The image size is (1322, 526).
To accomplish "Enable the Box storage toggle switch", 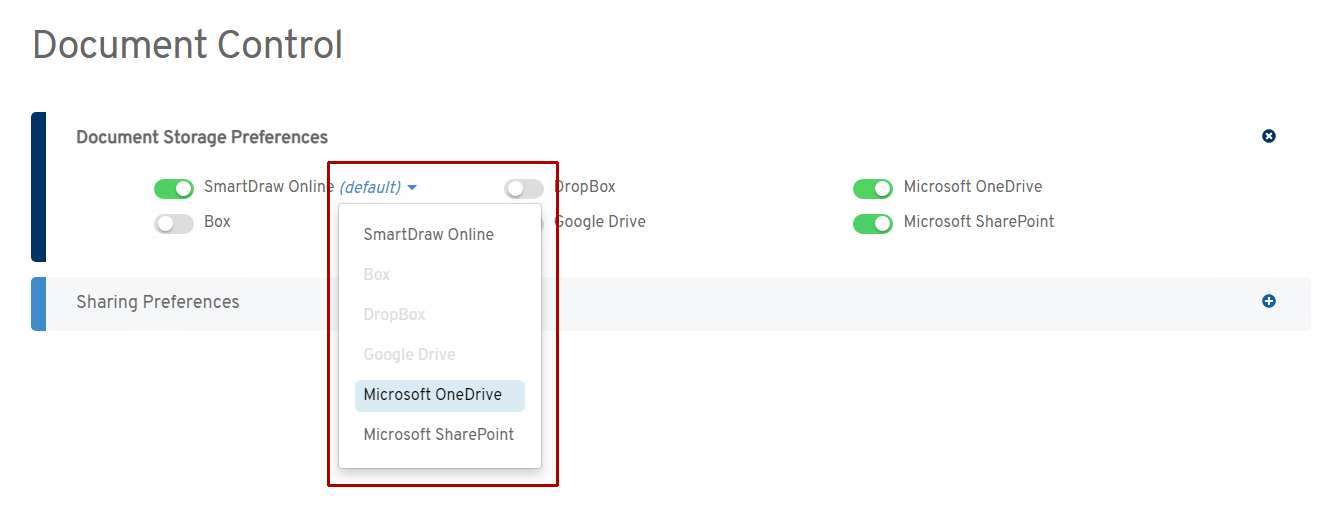I will pyautogui.click(x=174, y=223).
